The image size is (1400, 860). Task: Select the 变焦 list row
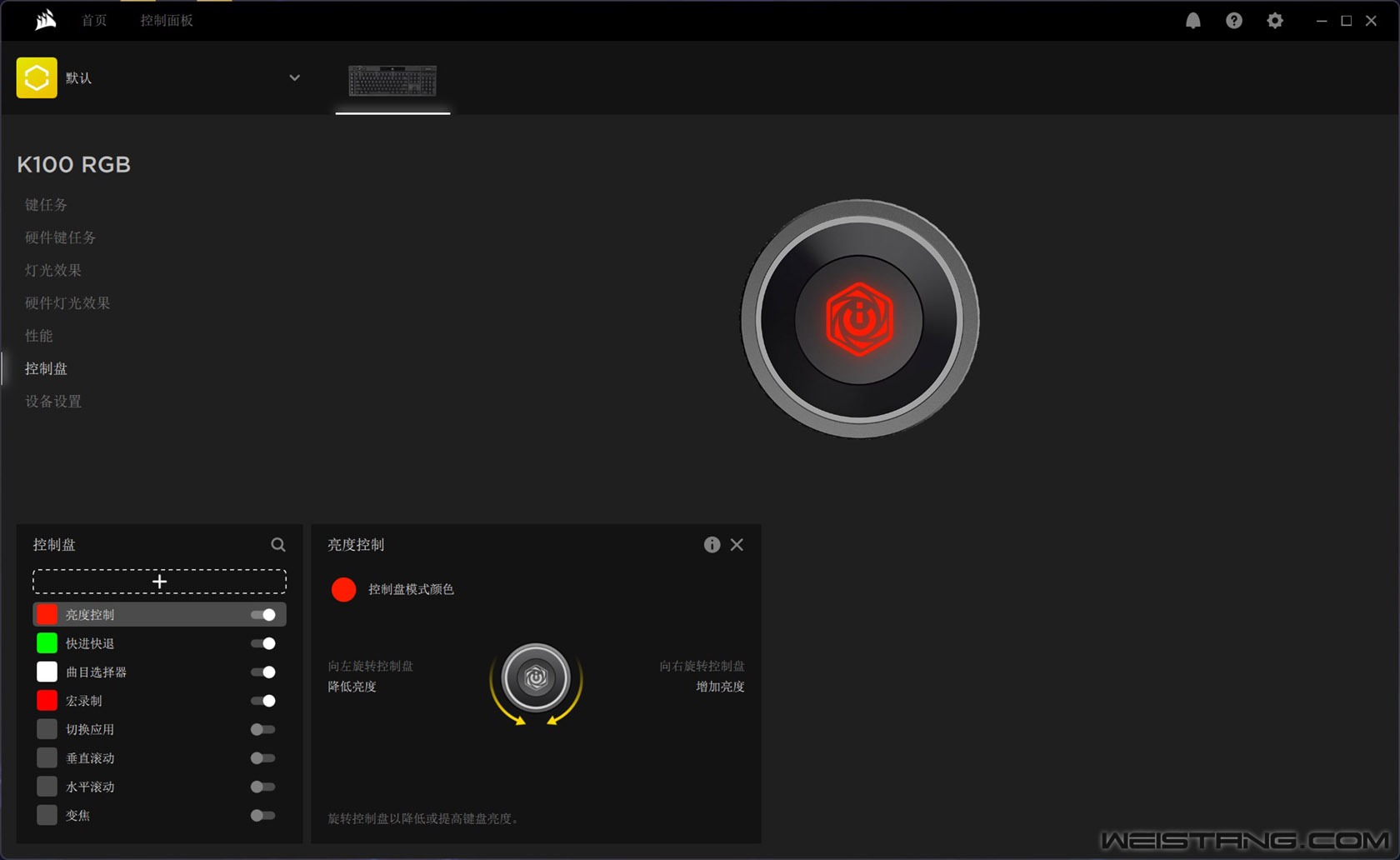click(159, 816)
